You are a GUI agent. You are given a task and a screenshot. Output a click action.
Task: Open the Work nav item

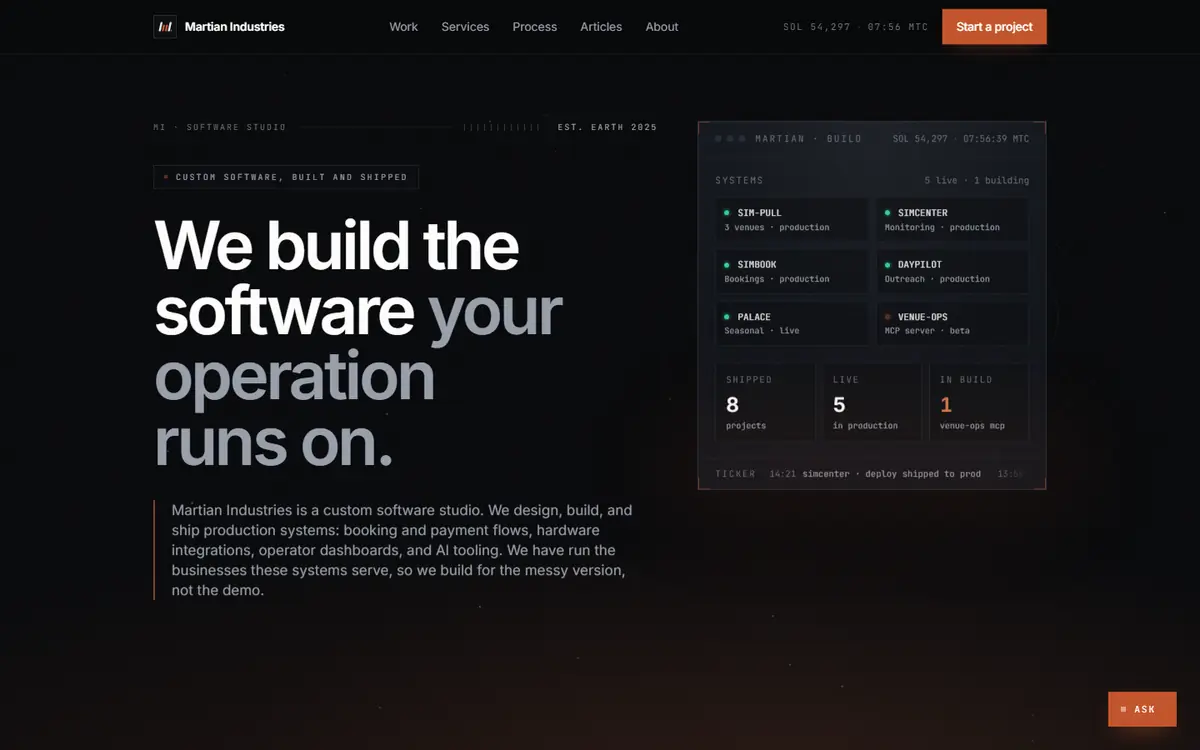403,27
